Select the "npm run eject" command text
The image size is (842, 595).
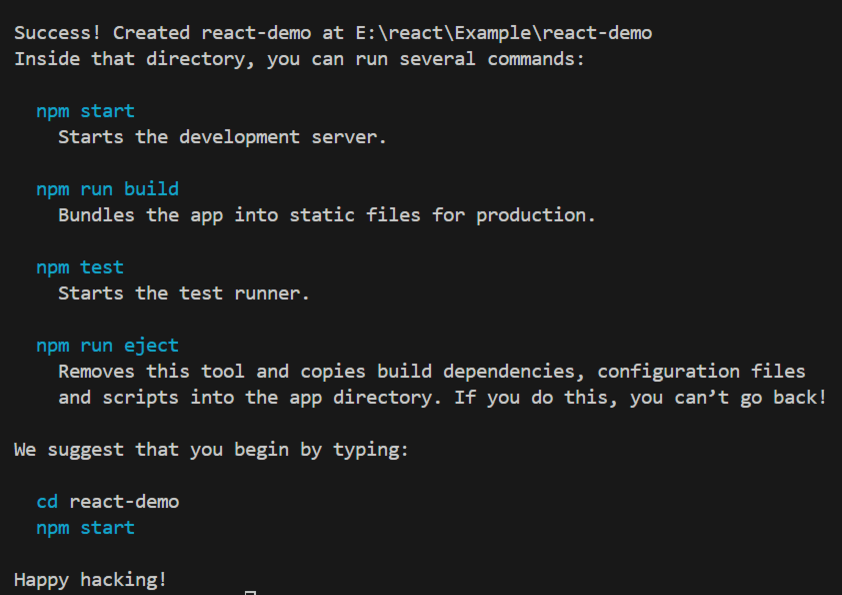pyautogui.click(x=107, y=345)
